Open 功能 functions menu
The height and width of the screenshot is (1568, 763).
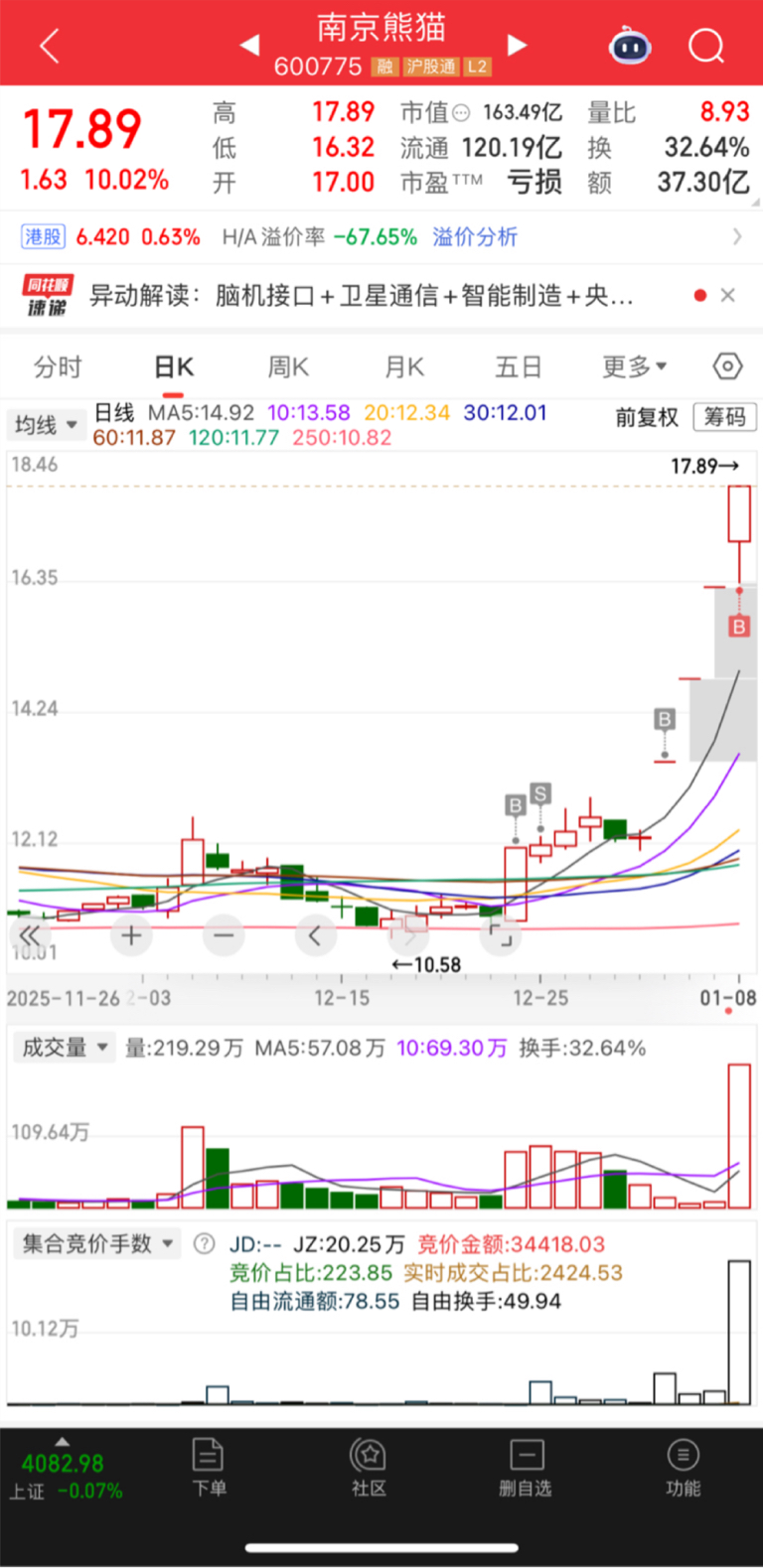(683, 1468)
